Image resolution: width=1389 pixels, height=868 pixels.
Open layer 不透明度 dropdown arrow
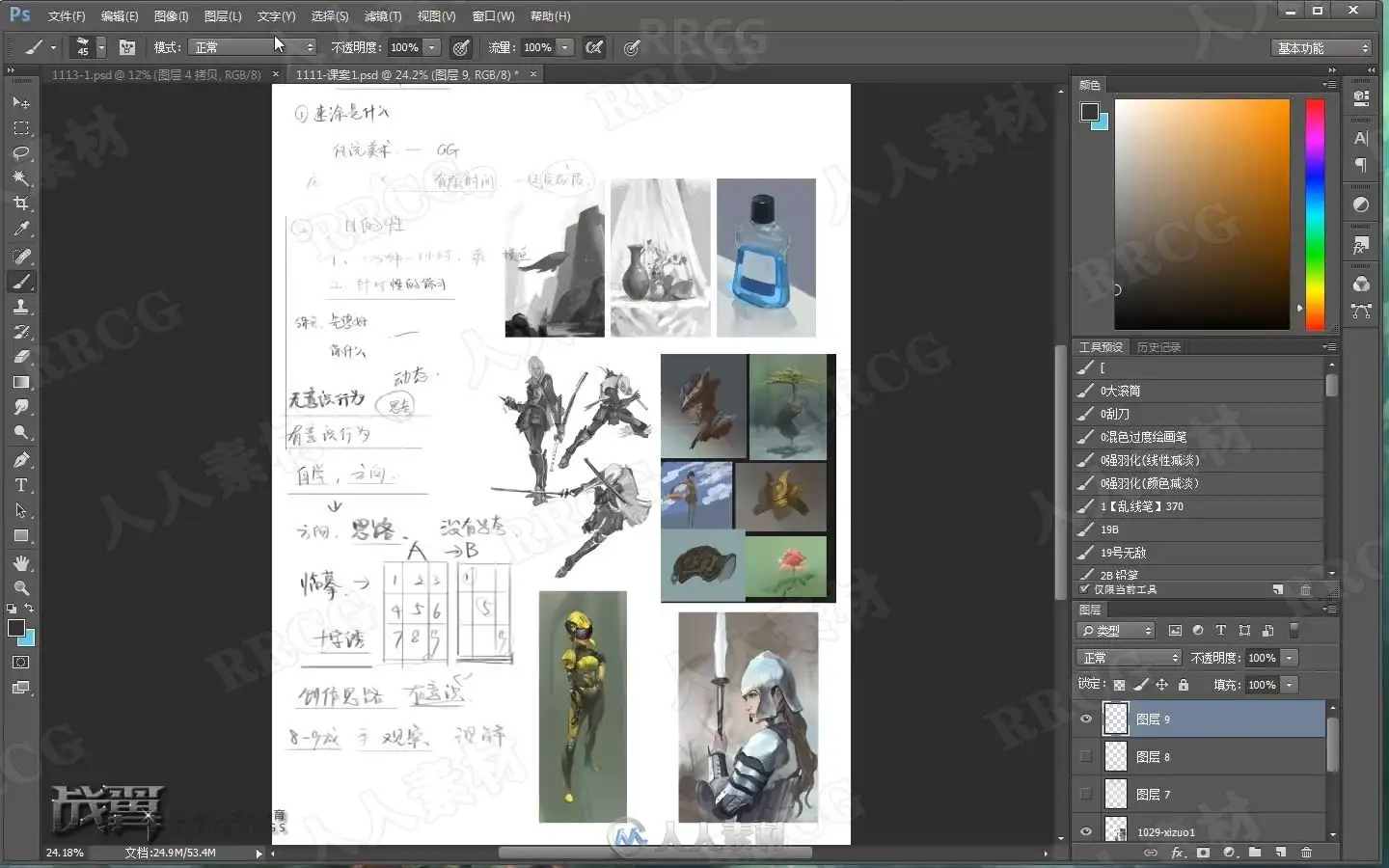1290,658
